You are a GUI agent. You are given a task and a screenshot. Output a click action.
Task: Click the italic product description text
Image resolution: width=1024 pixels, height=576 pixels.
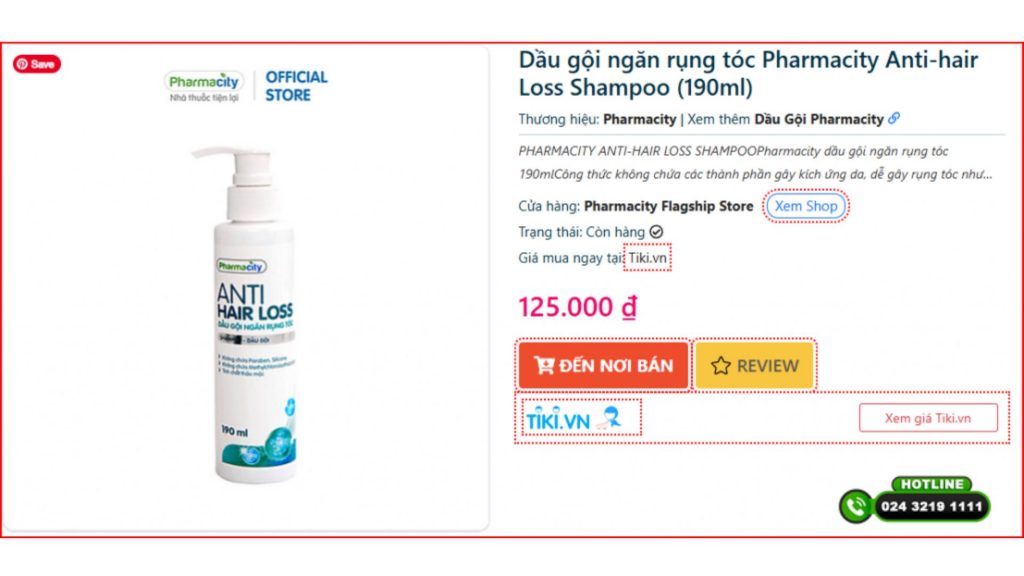pyautogui.click(x=756, y=163)
